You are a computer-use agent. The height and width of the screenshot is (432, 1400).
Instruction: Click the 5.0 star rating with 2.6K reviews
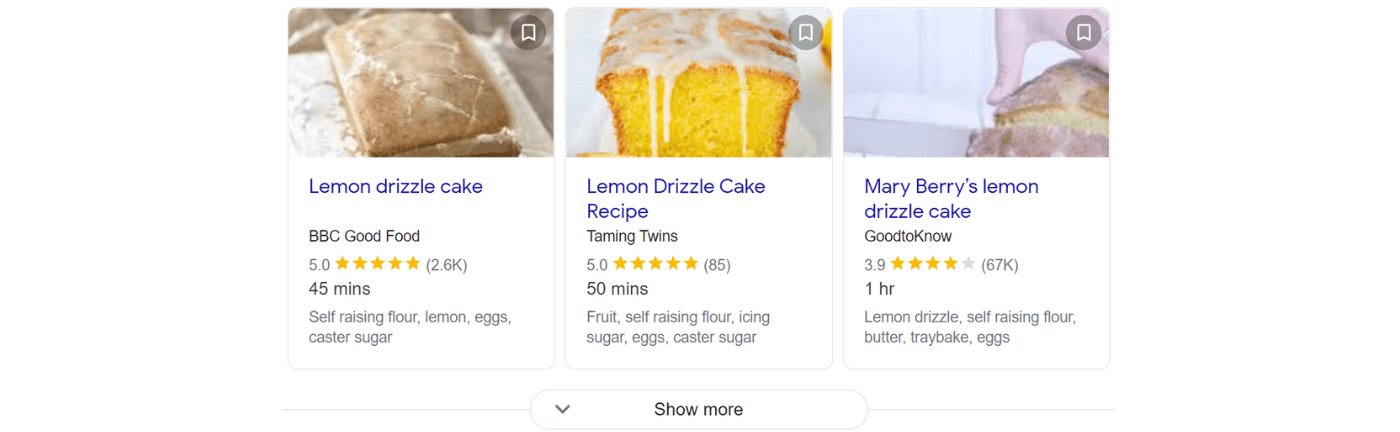click(388, 265)
